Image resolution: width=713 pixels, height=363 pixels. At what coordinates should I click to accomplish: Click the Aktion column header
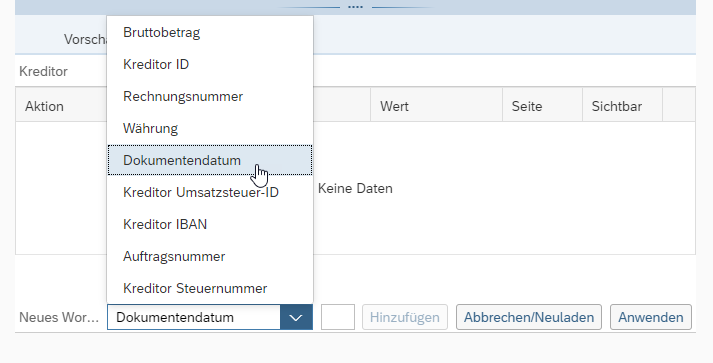[44, 106]
